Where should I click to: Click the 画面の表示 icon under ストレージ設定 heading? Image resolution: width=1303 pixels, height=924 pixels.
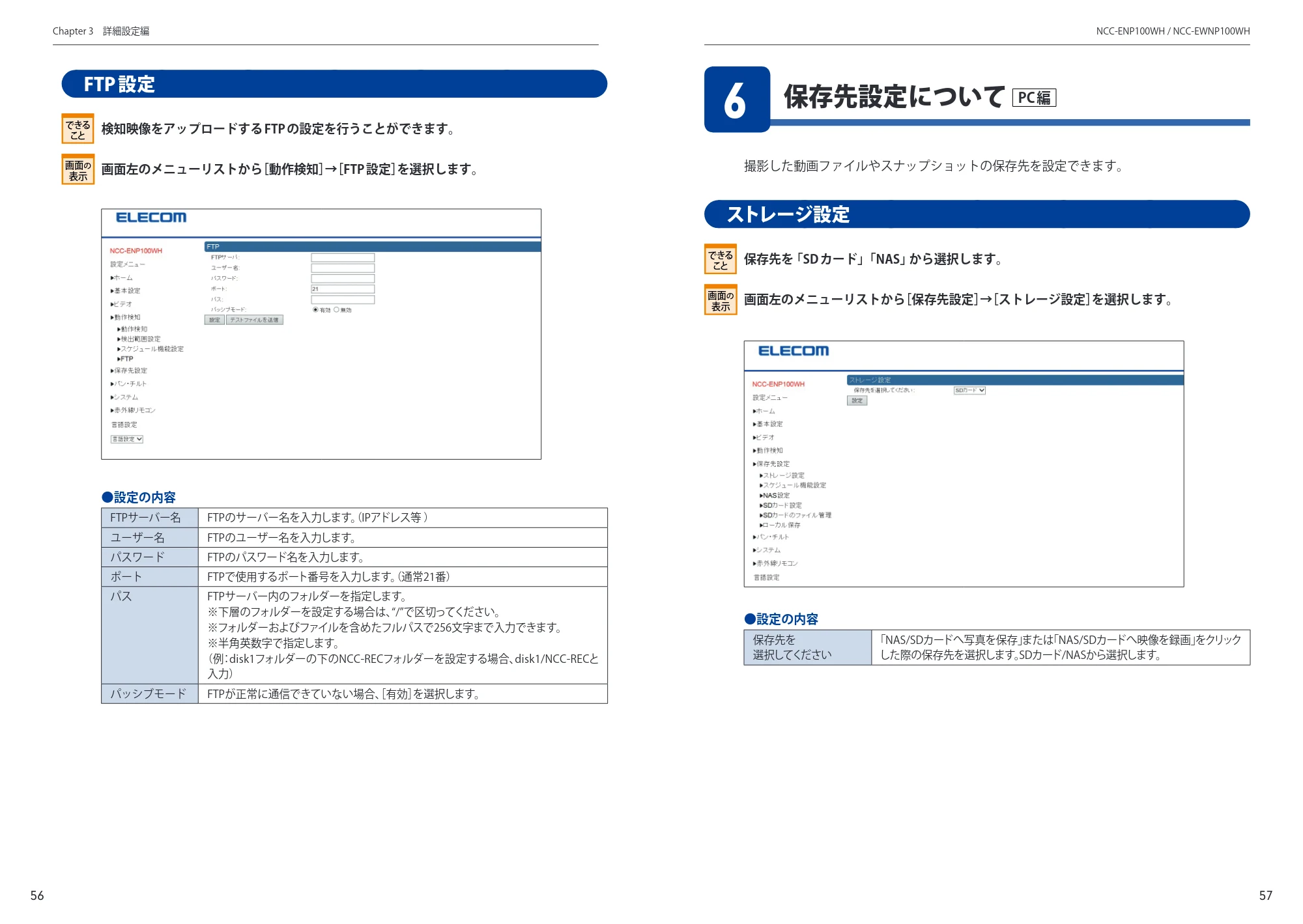point(721,300)
